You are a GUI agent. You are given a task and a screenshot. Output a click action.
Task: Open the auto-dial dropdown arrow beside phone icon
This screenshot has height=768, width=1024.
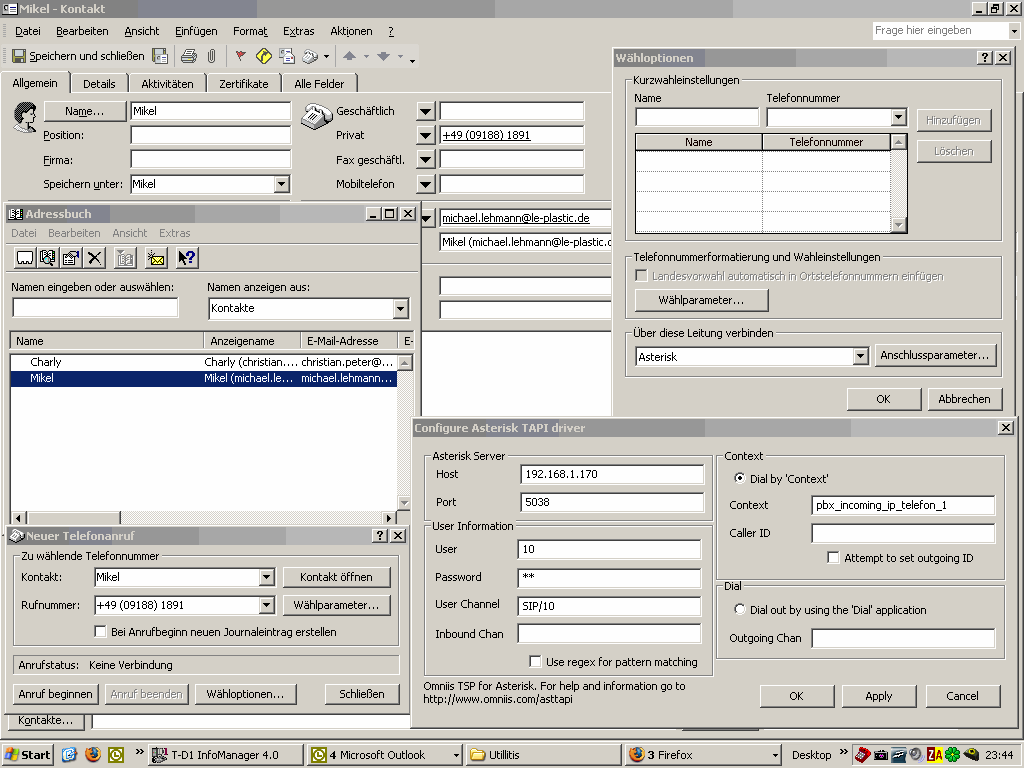[327, 57]
